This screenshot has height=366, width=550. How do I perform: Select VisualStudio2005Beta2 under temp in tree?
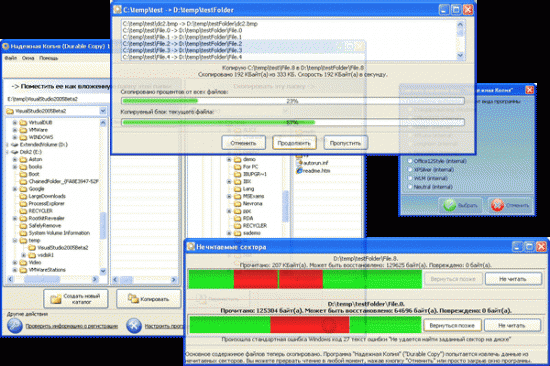63,248
